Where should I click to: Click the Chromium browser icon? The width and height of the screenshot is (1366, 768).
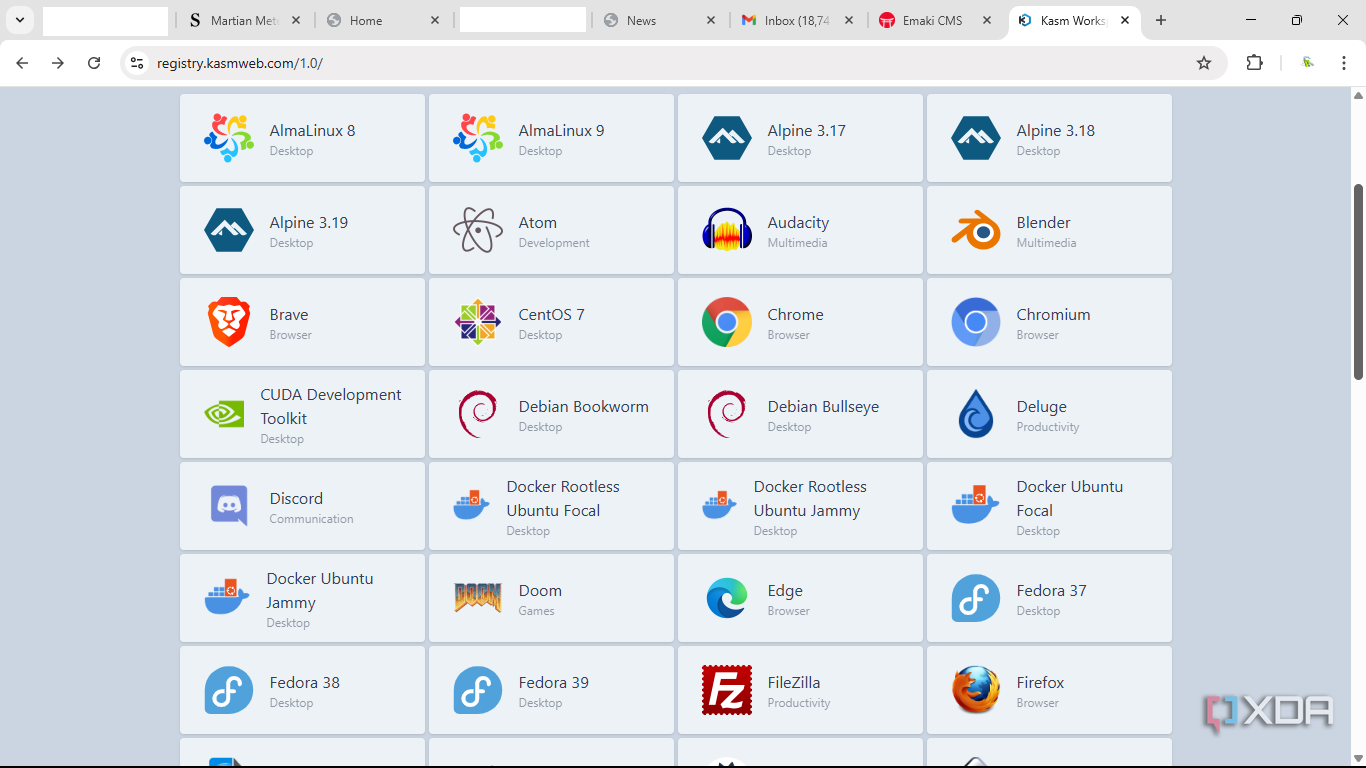pyautogui.click(x=976, y=322)
